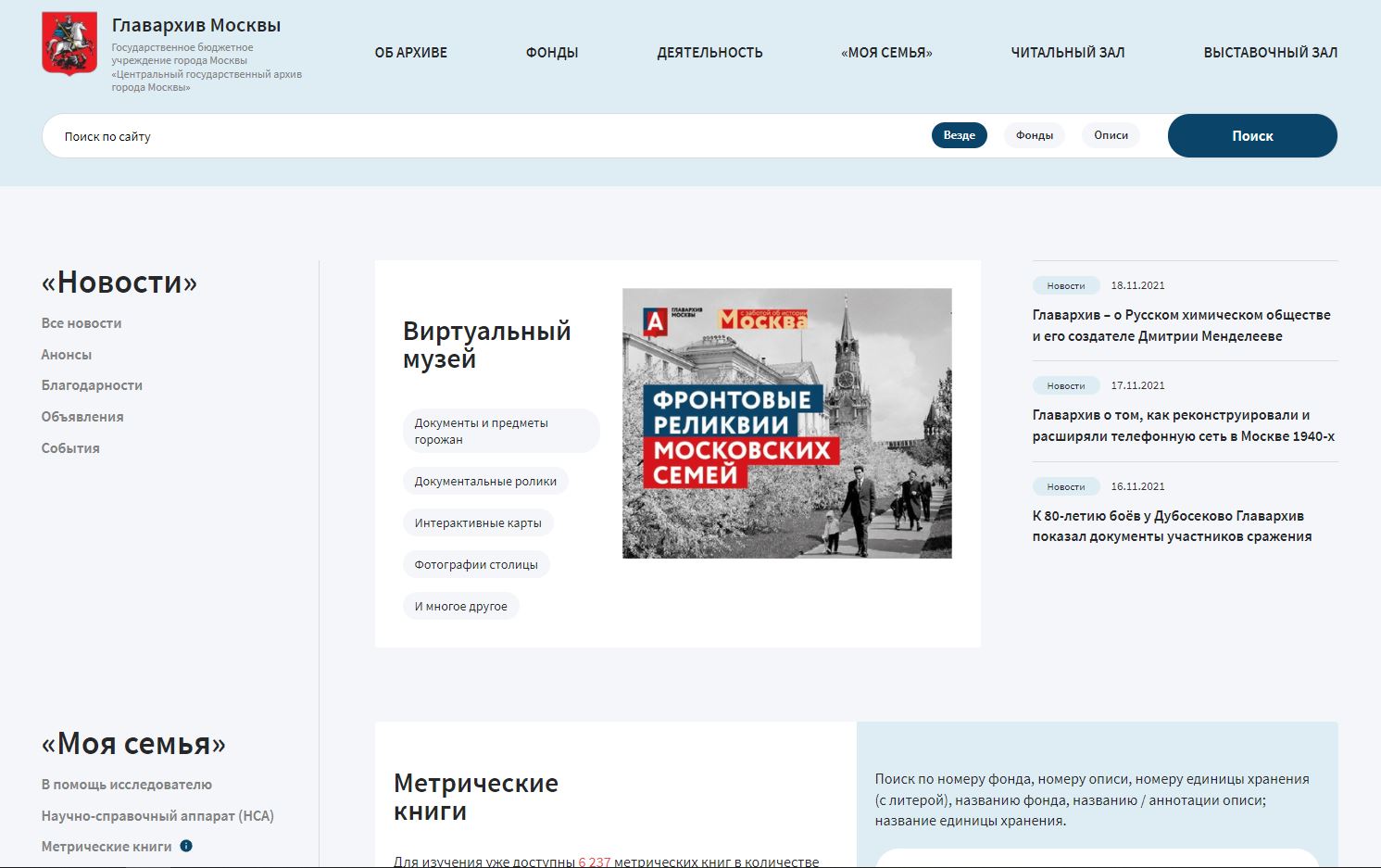Click the Метрические книги card heading

pyautogui.click(x=476, y=797)
